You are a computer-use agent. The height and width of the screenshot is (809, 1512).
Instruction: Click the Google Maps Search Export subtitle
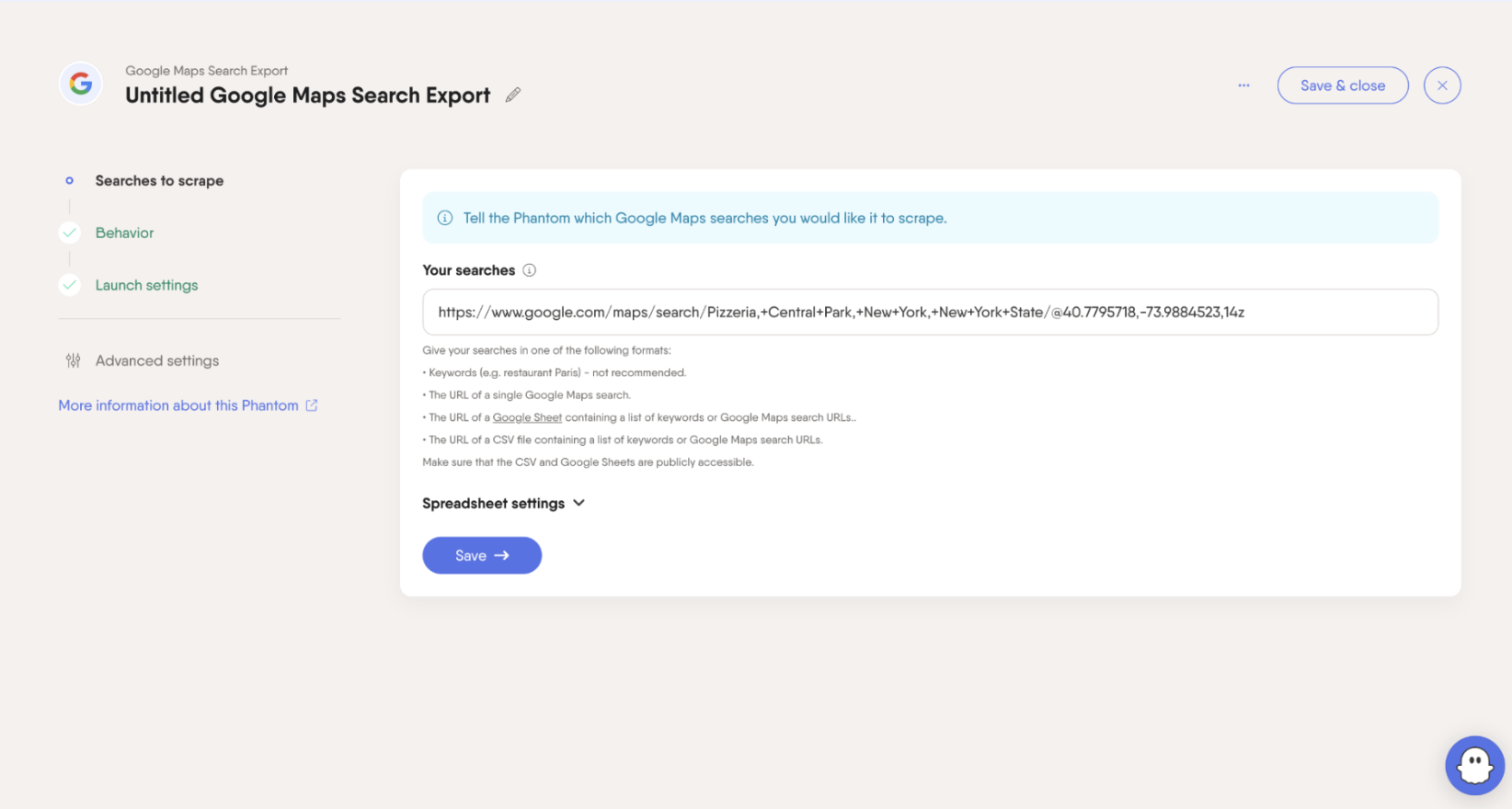[207, 71]
